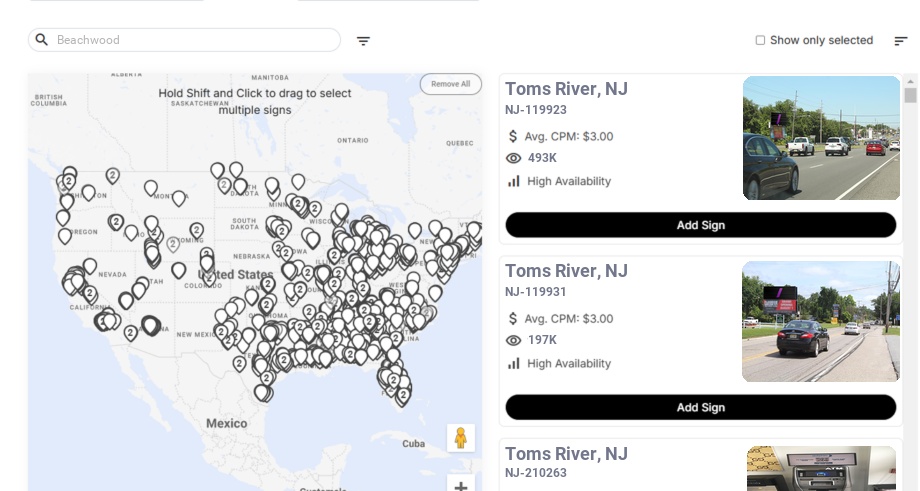This screenshot has height=491, width=920.
Task: Open the photo thumbnail of sign NJ-119923
Action: coord(821,138)
